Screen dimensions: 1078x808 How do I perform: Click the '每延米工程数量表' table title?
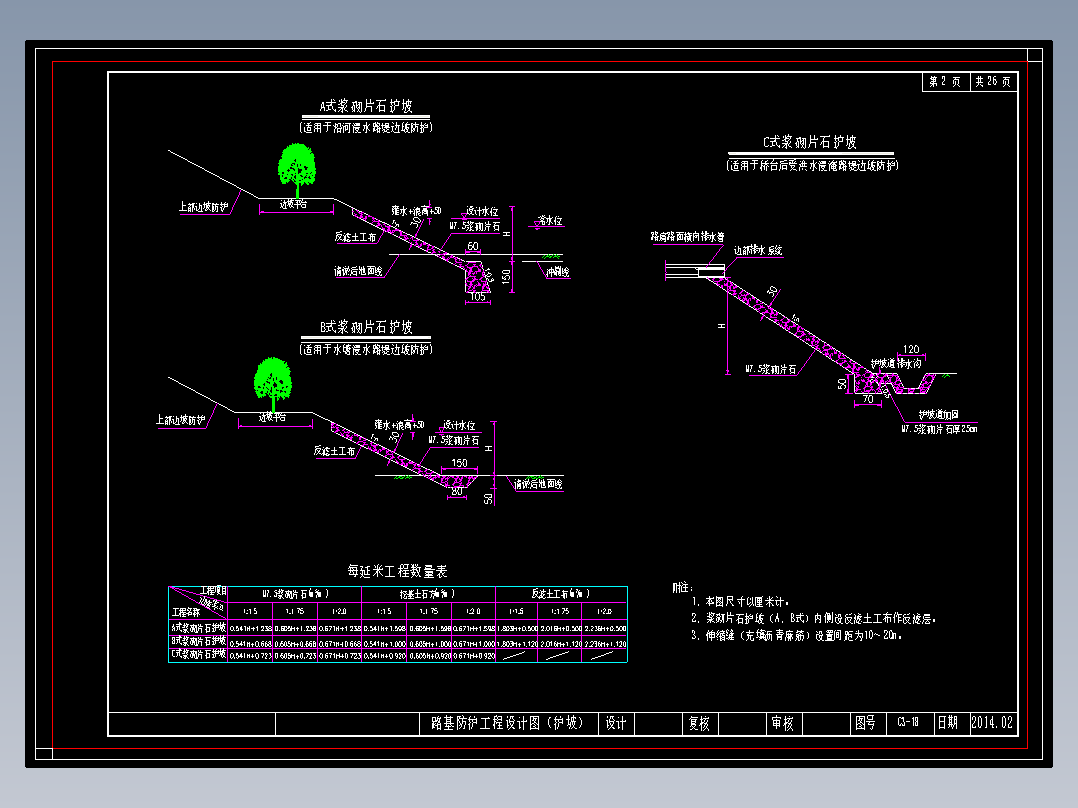[x=397, y=571]
